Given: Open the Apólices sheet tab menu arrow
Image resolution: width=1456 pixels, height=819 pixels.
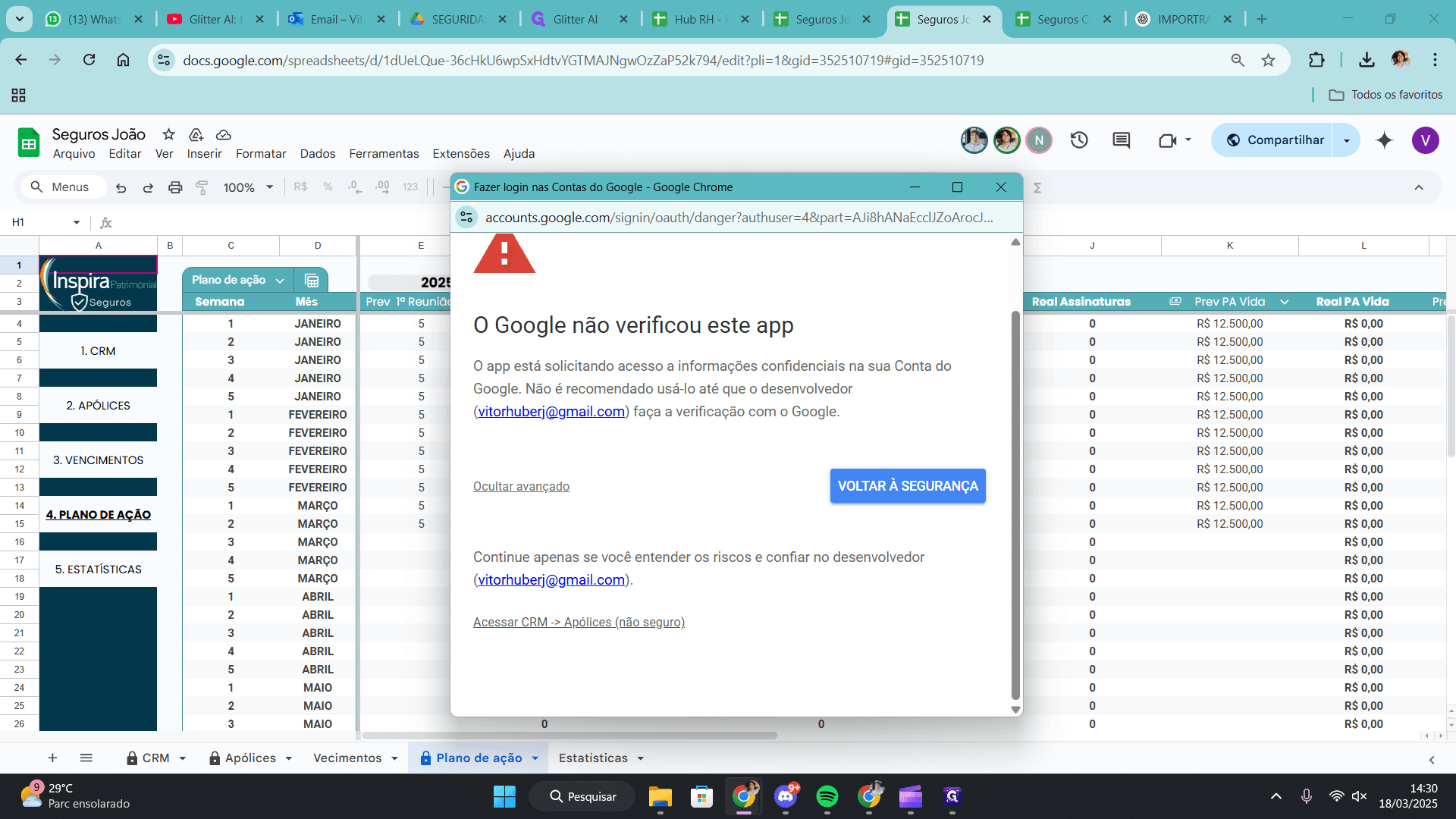Looking at the screenshot, I should click(x=289, y=758).
